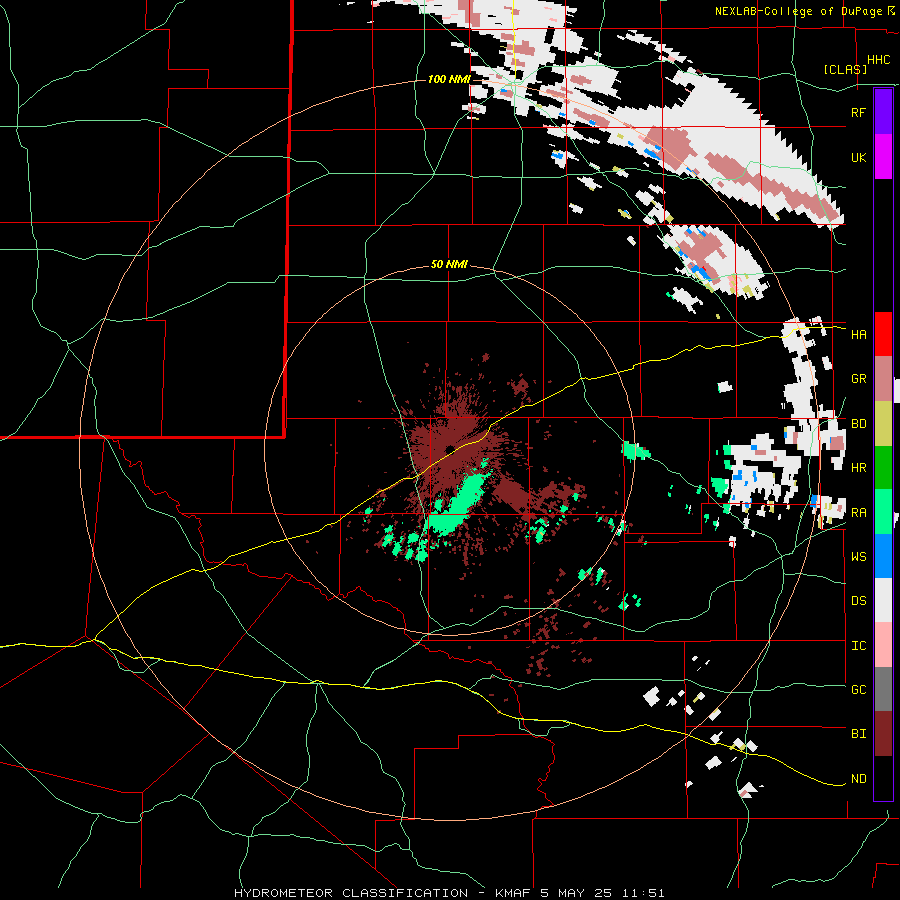Click the 'BD' legend label
The image size is (900, 900).
coord(858,424)
